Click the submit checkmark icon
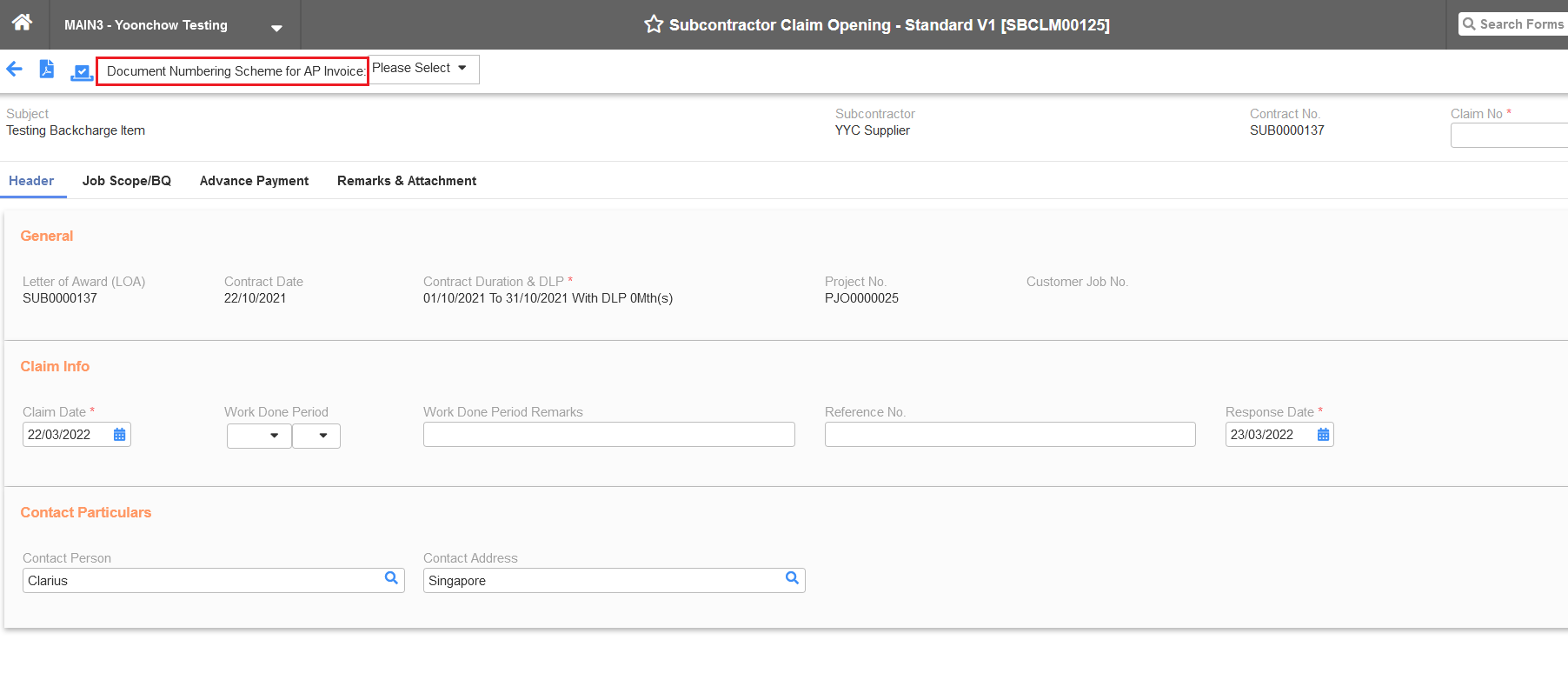The width and height of the screenshot is (1568, 680). 82,72
